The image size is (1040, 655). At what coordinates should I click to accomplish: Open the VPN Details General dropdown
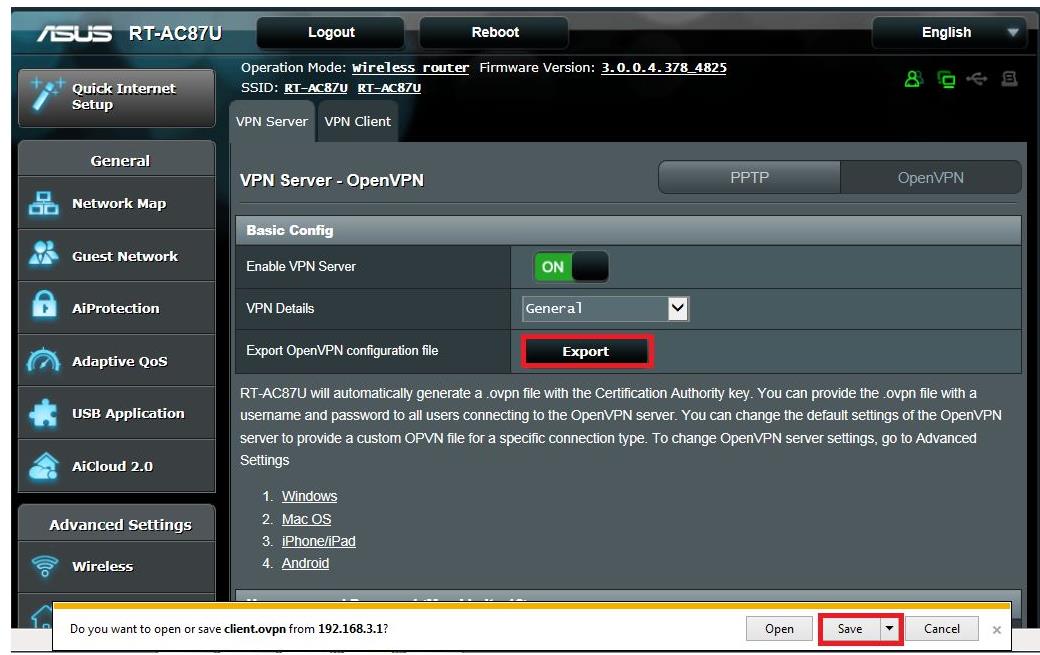tap(606, 308)
